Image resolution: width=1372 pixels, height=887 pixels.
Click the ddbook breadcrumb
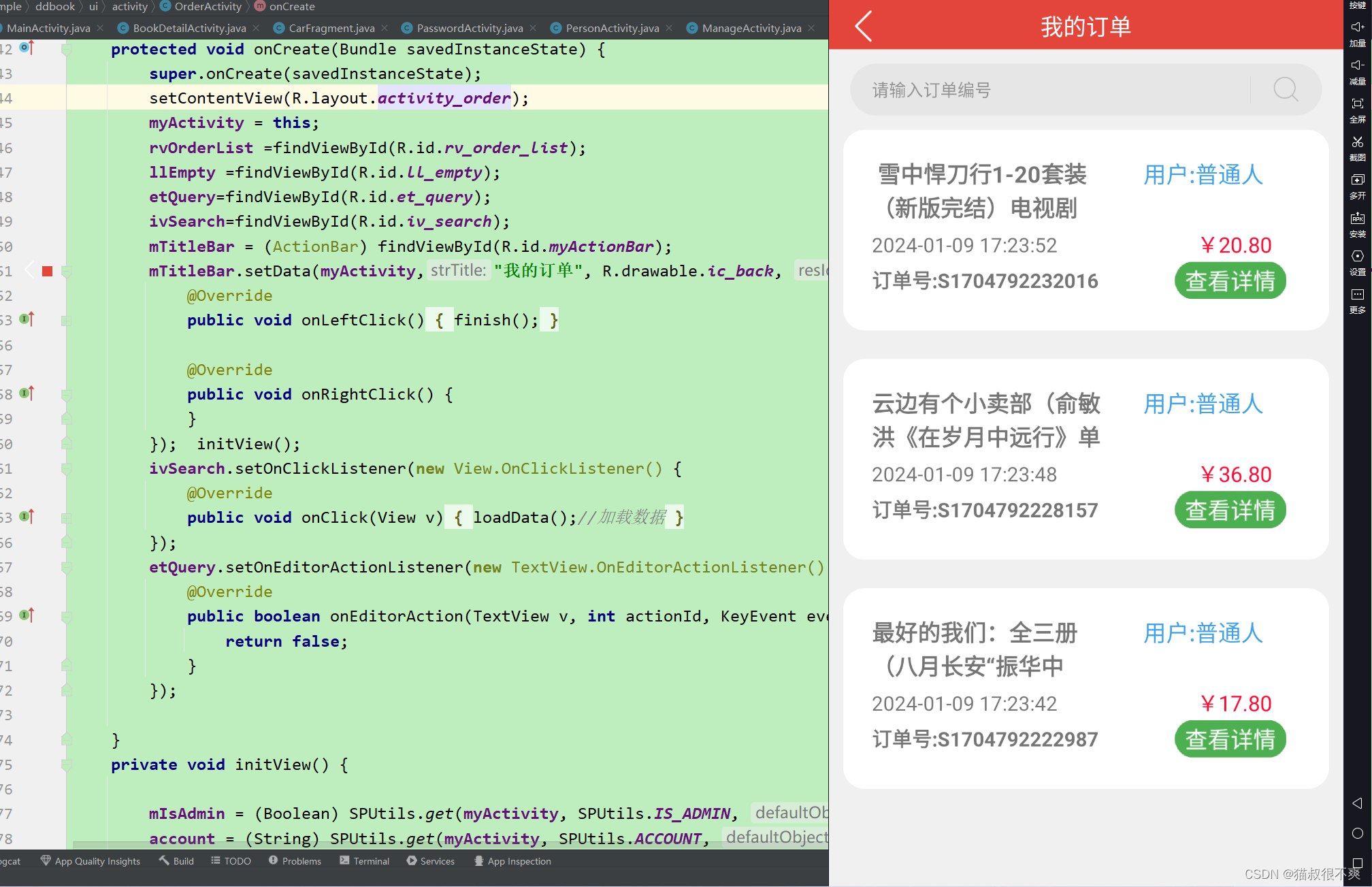[x=55, y=6]
